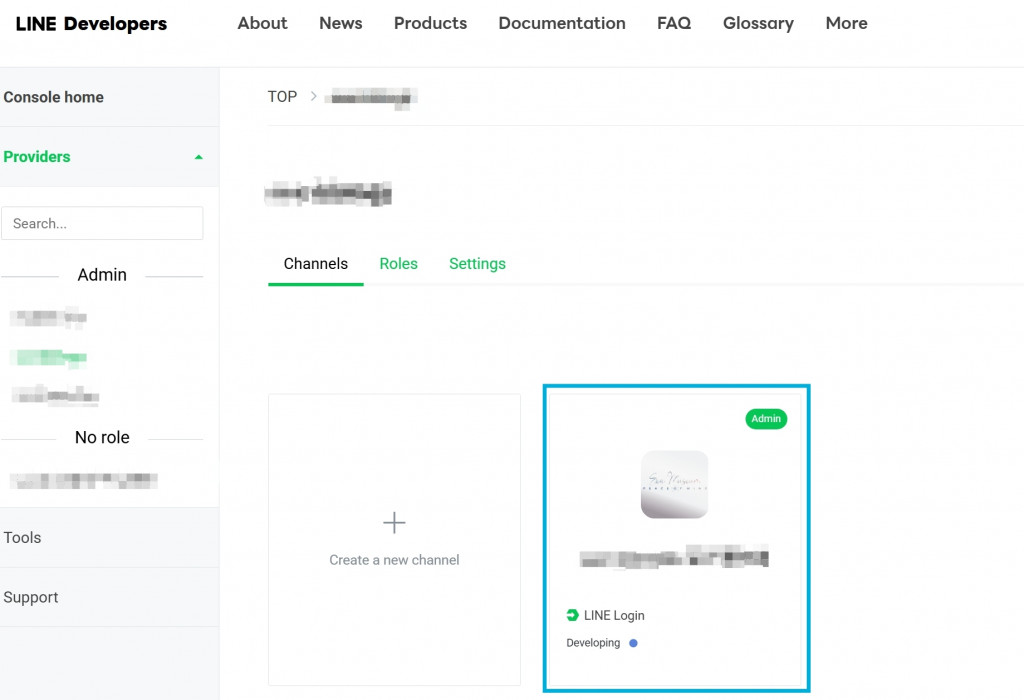Collapse Providers with the green arrow
This screenshot has width=1024, height=700.
click(x=199, y=157)
